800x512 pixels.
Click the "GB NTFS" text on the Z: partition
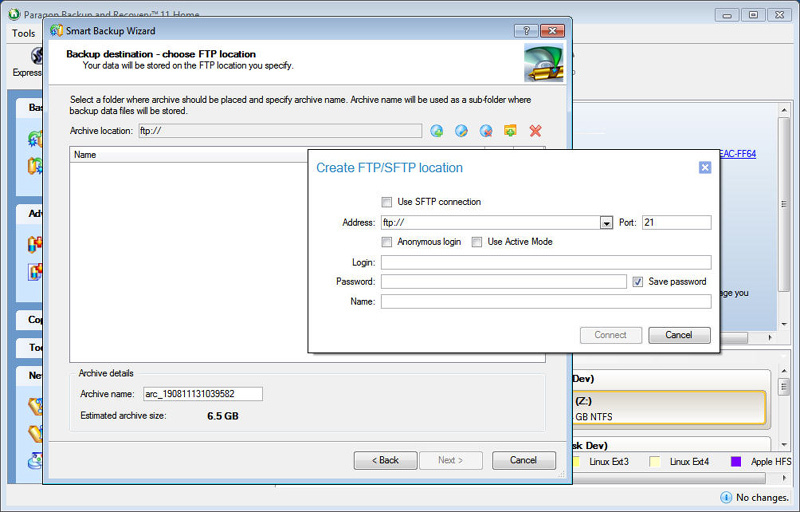pos(594,417)
